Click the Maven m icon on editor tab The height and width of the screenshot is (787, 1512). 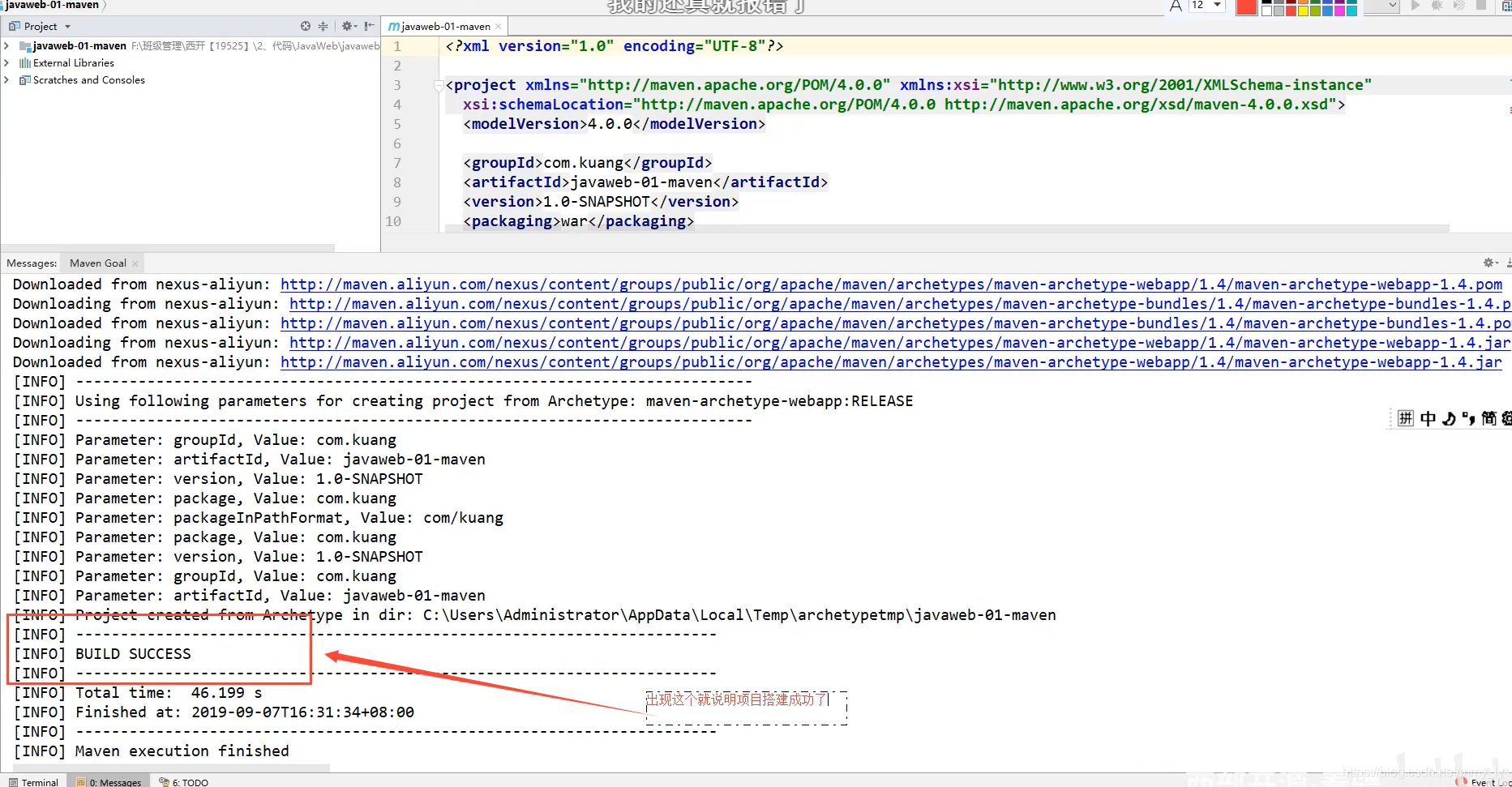coord(394,27)
